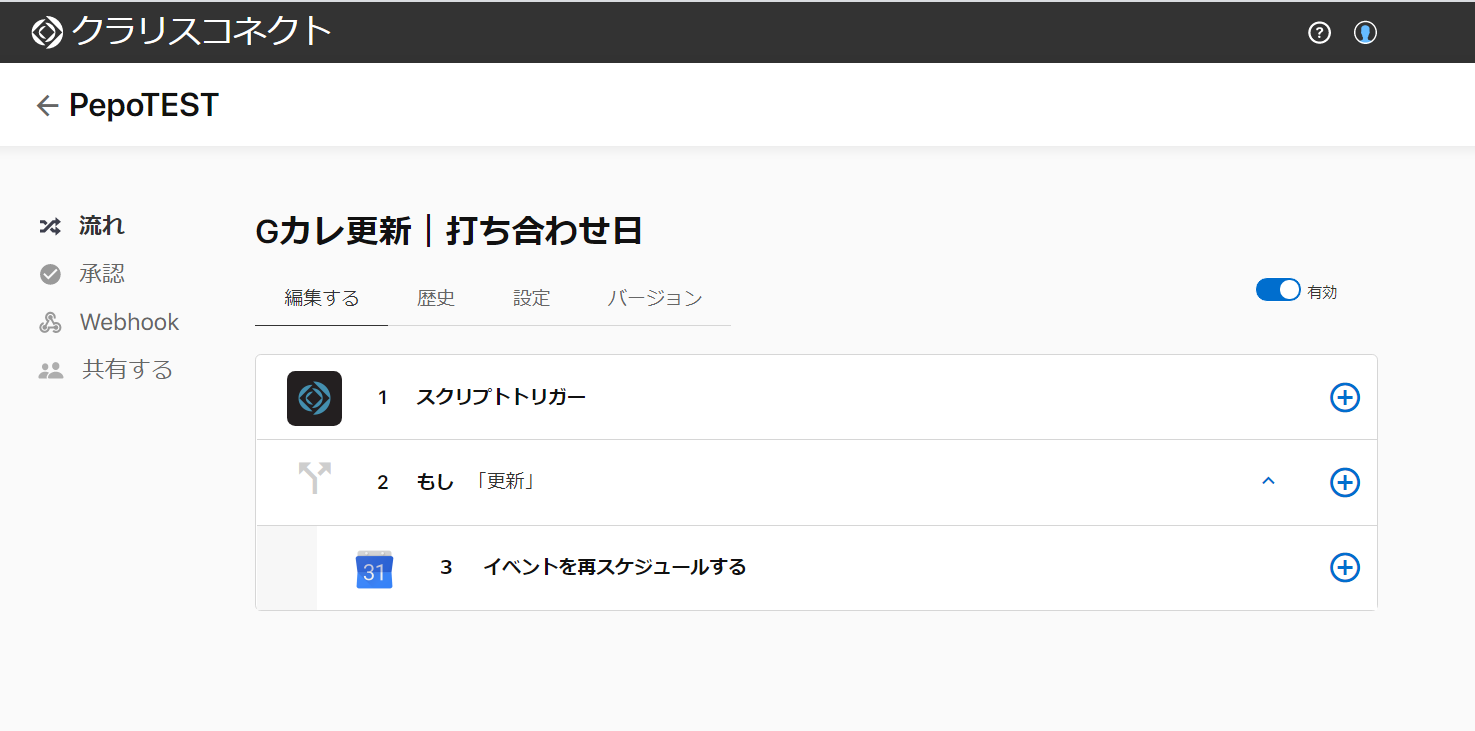Screen dimensions: 1475x731
Task: Click the Google Calendar icon on step 3
Action: tap(374, 569)
